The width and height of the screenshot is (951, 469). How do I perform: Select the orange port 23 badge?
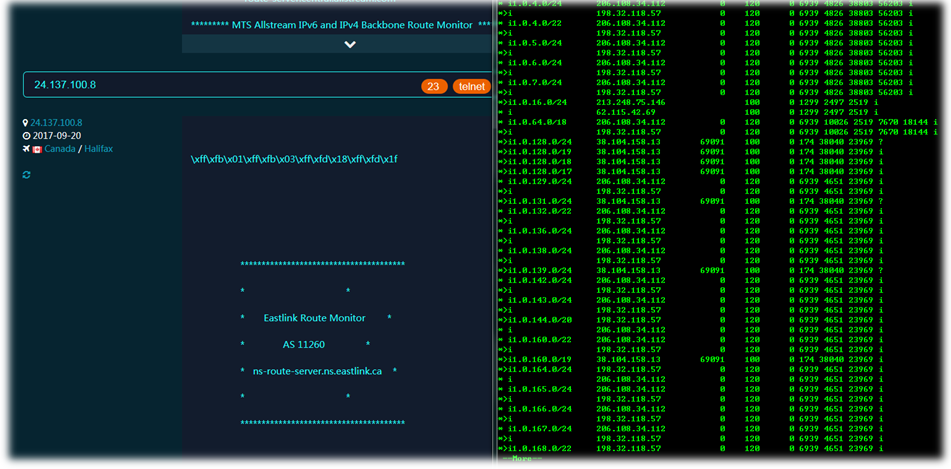click(434, 87)
